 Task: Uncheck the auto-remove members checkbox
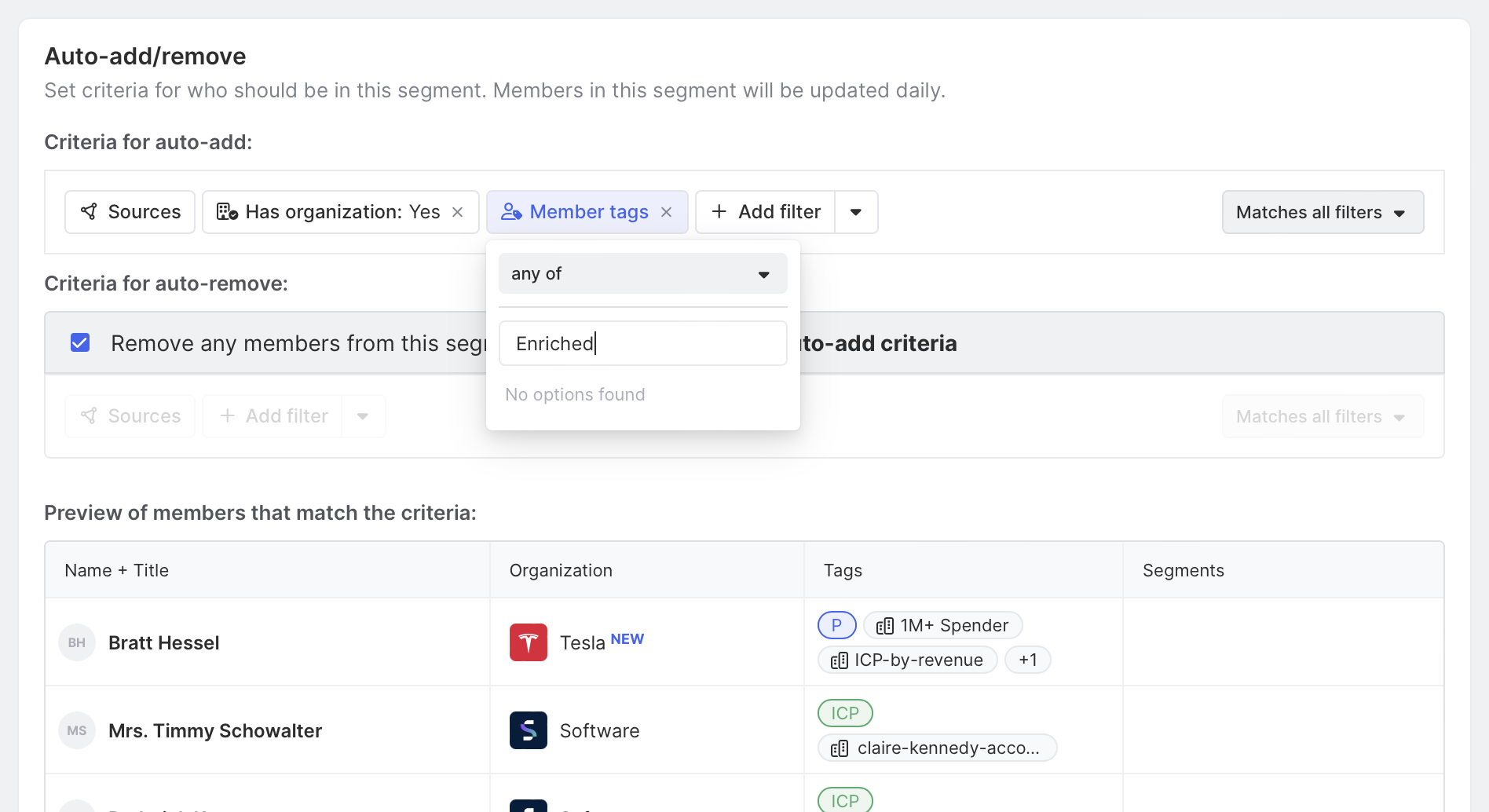[x=80, y=343]
